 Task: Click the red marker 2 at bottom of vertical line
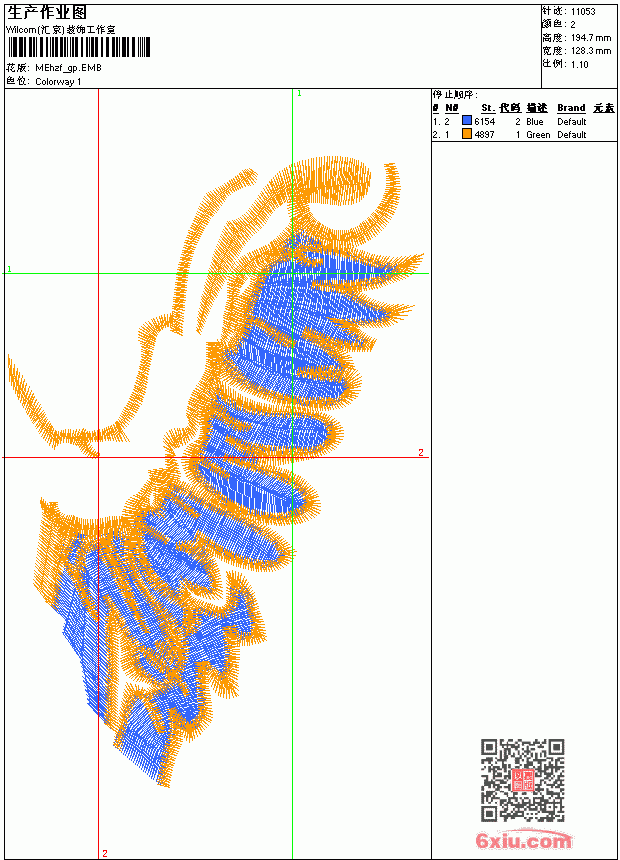(x=105, y=853)
